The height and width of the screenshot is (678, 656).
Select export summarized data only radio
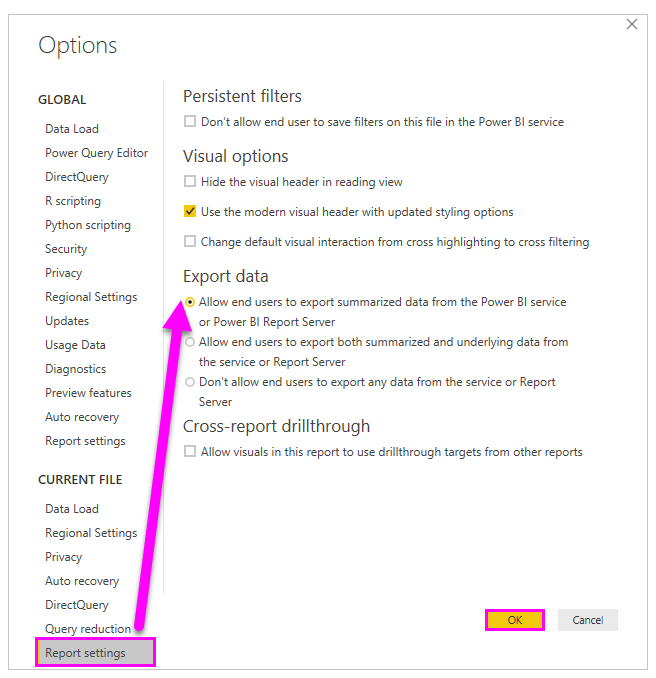(190, 302)
